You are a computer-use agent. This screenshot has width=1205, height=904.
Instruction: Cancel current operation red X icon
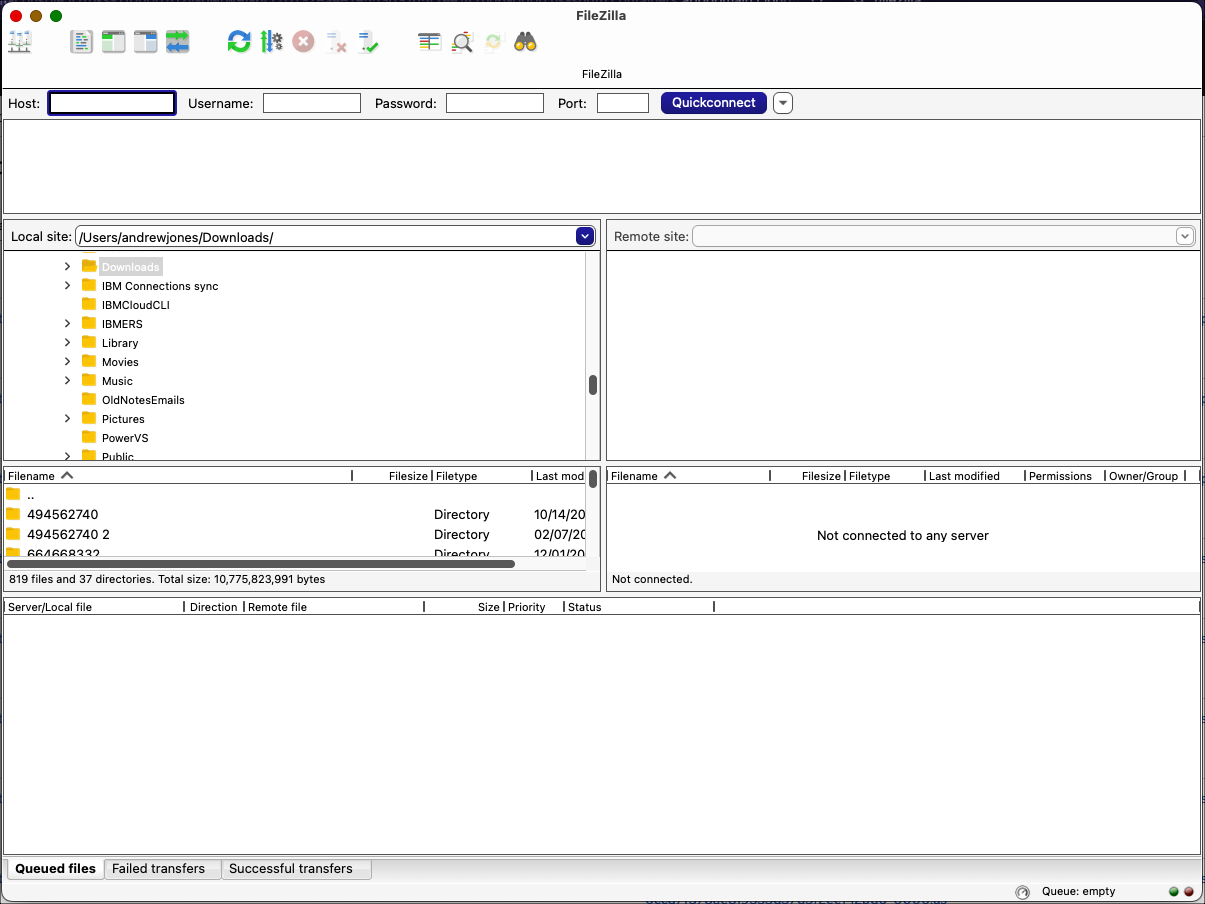click(x=303, y=42)
